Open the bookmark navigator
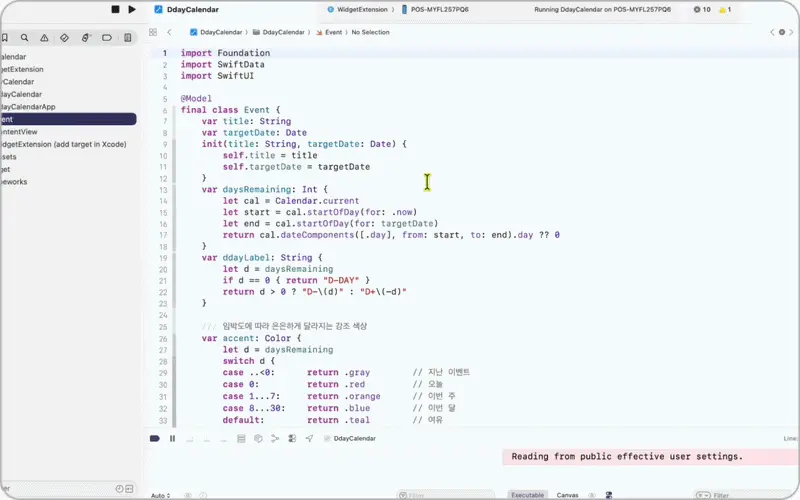This screenshot has width=800, height=500. point(5,38)
